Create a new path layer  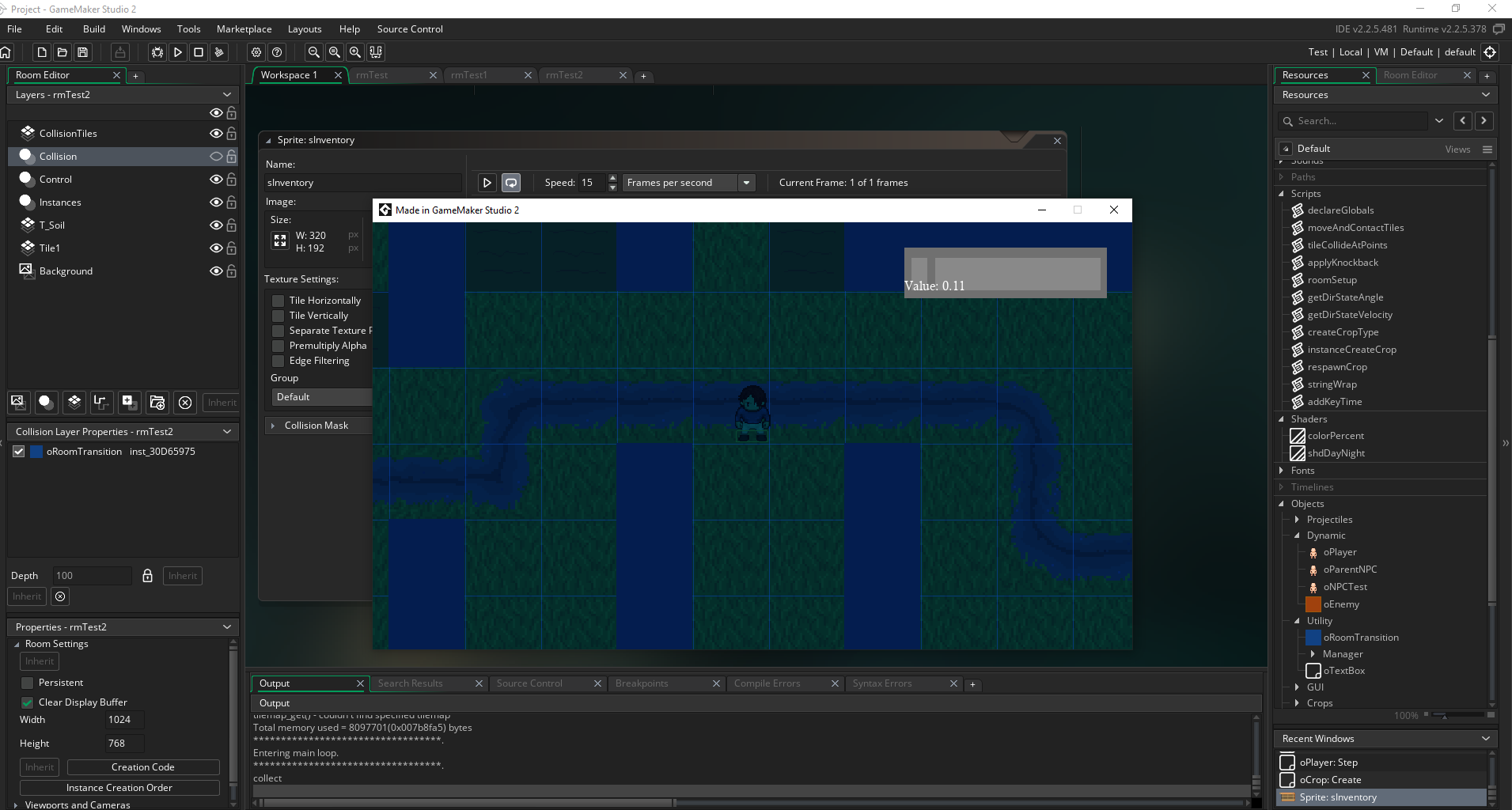click(100, 402)
